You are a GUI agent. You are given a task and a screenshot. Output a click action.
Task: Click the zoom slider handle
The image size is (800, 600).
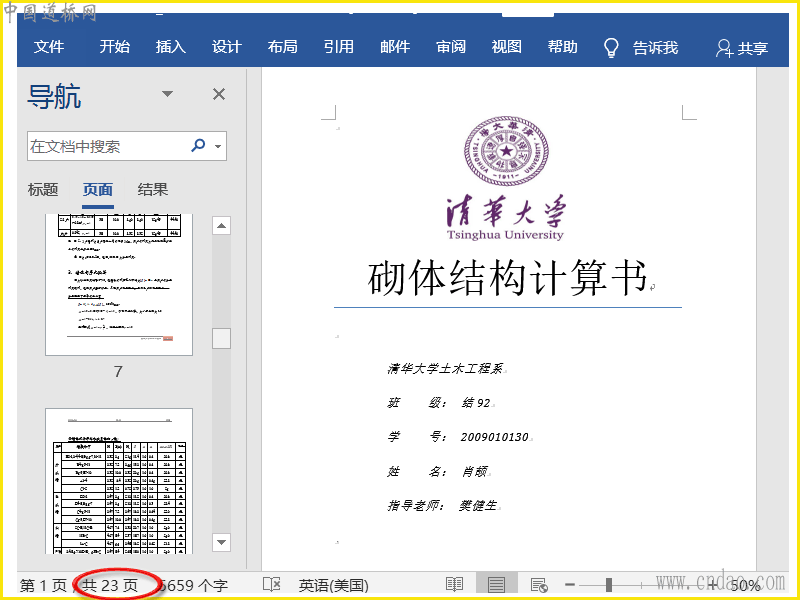(609, 585)
